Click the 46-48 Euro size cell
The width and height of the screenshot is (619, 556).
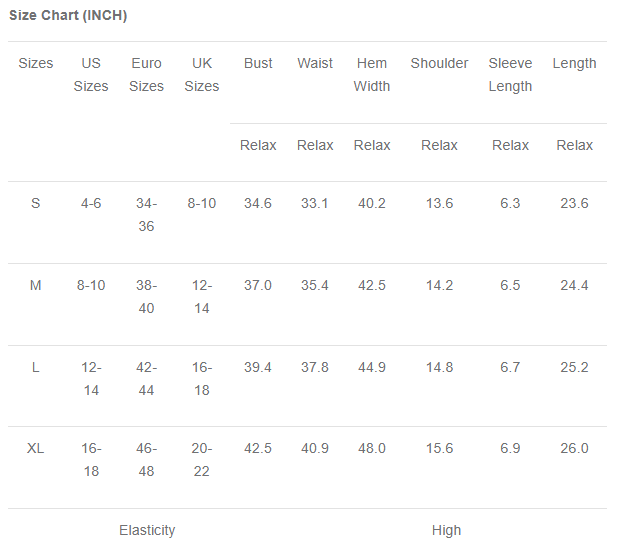146,459
